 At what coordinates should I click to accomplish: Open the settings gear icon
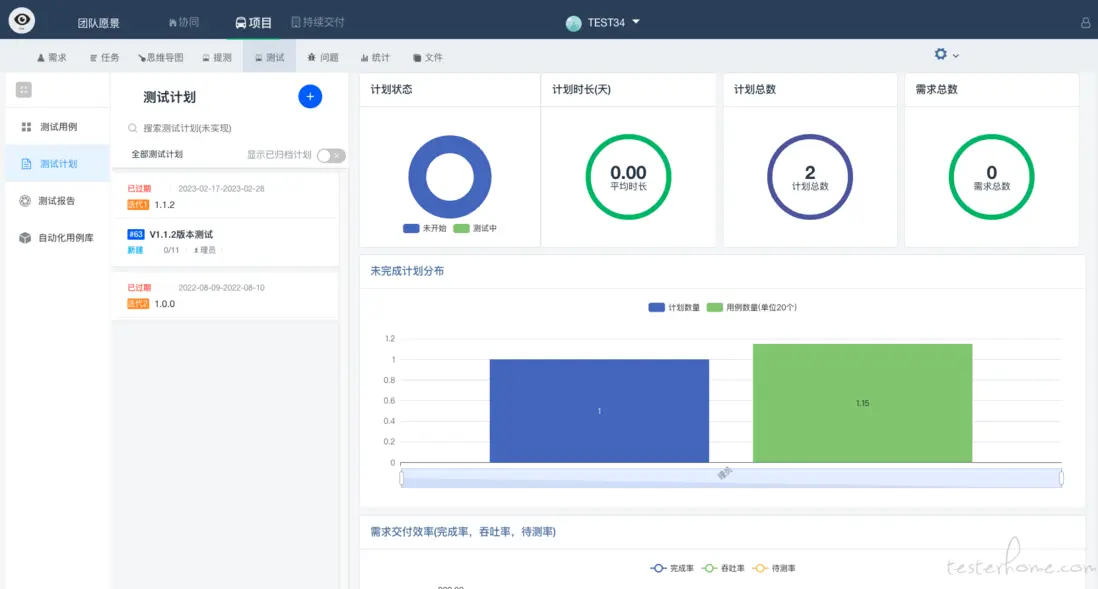(x=940, y=55)
